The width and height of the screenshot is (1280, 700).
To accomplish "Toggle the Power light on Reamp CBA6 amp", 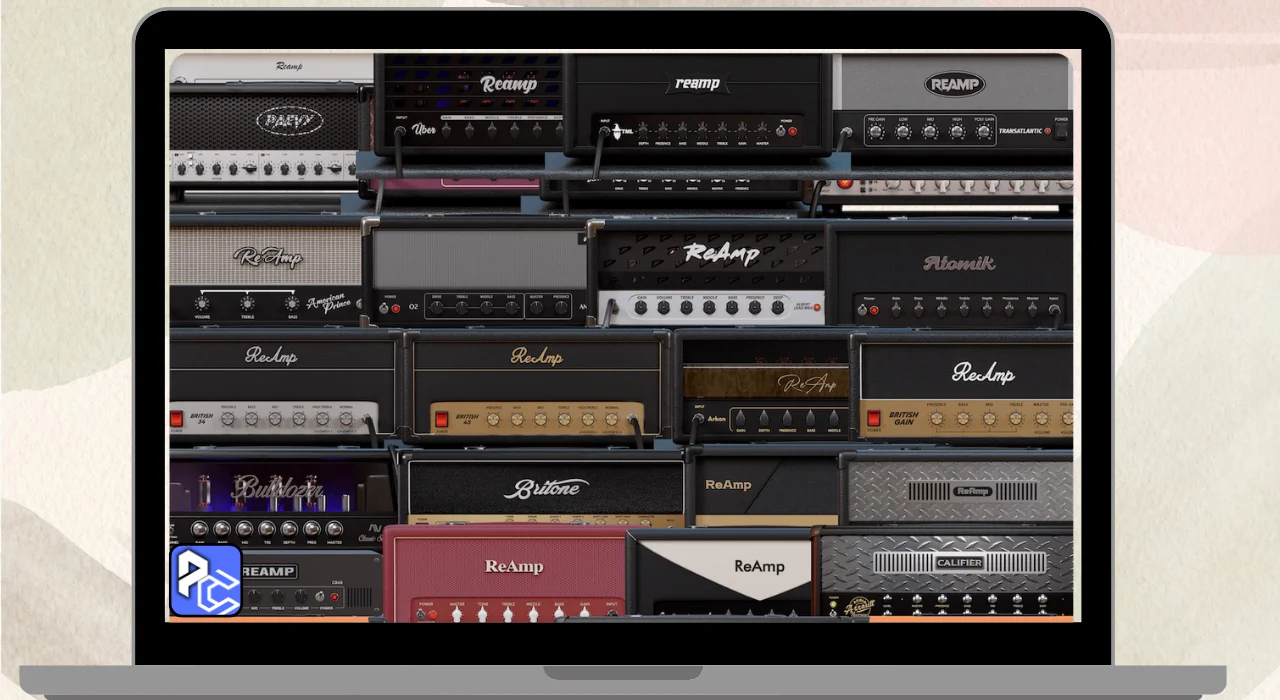I will click(334, 596).
